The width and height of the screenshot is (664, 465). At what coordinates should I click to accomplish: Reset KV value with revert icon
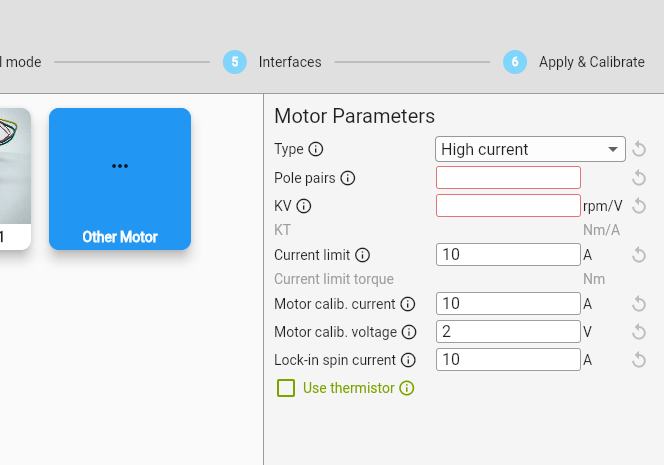[x=639, y=206]
